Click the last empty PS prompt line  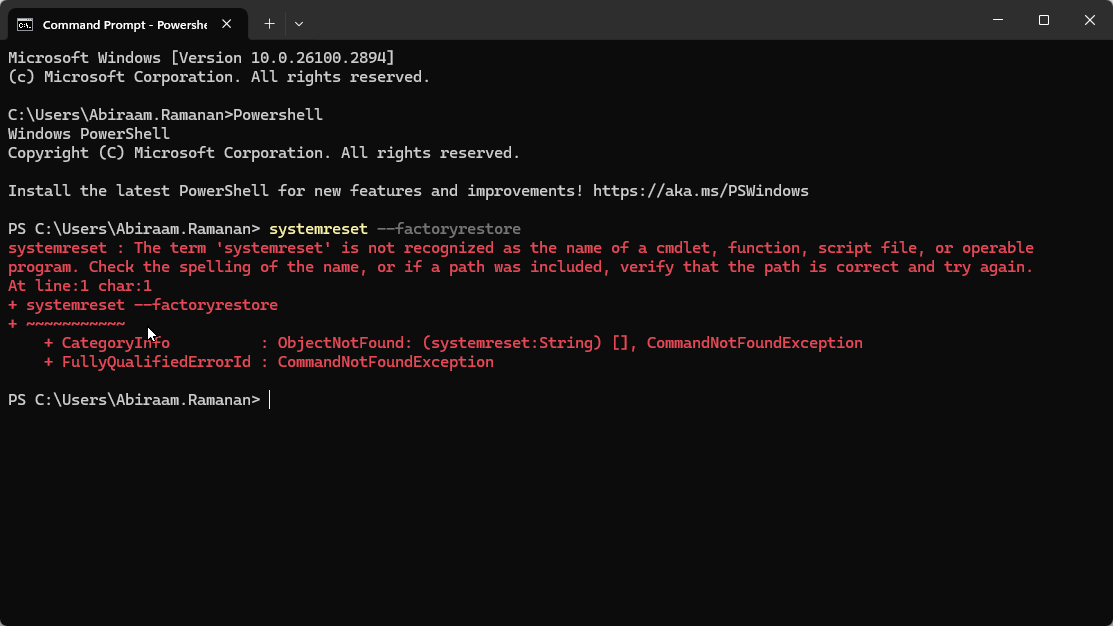pyautogui.click(x=139, y=400)
